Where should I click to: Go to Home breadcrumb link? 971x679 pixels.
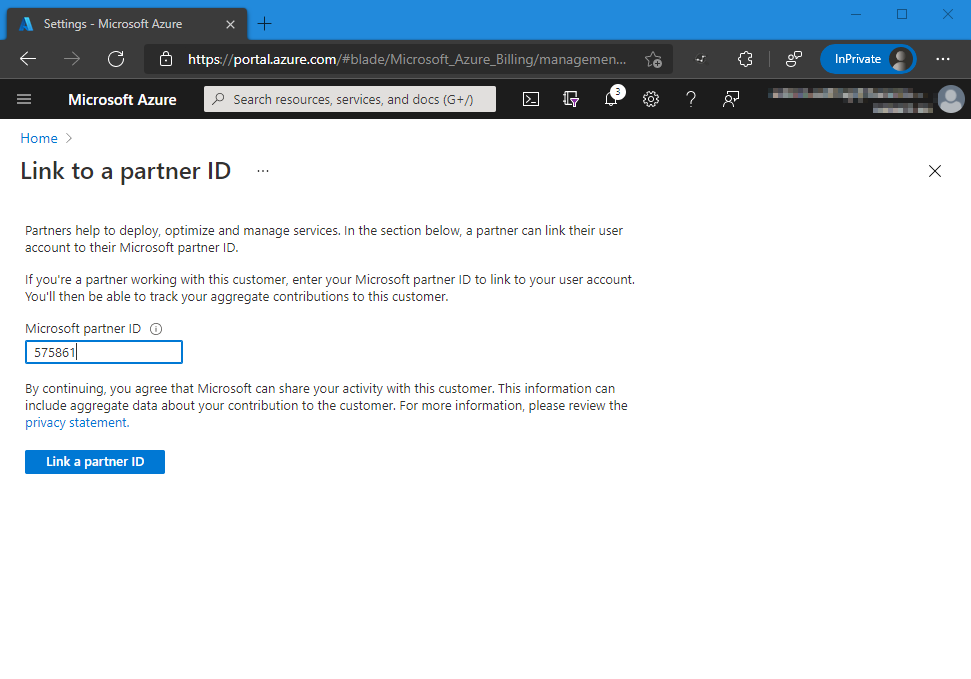point(39,139)
